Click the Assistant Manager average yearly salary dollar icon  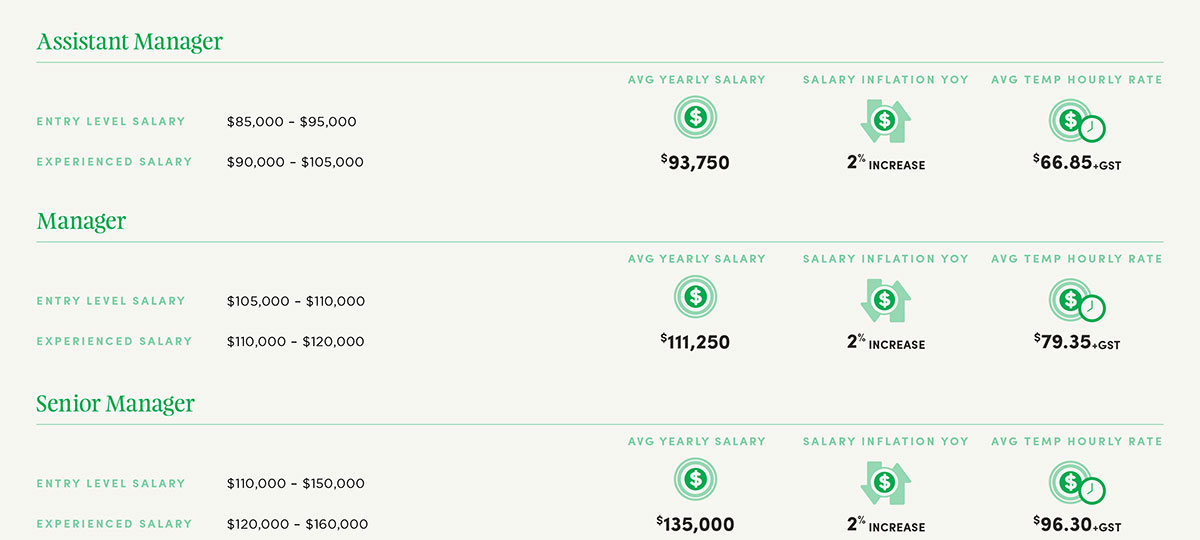tap(696, 118)
